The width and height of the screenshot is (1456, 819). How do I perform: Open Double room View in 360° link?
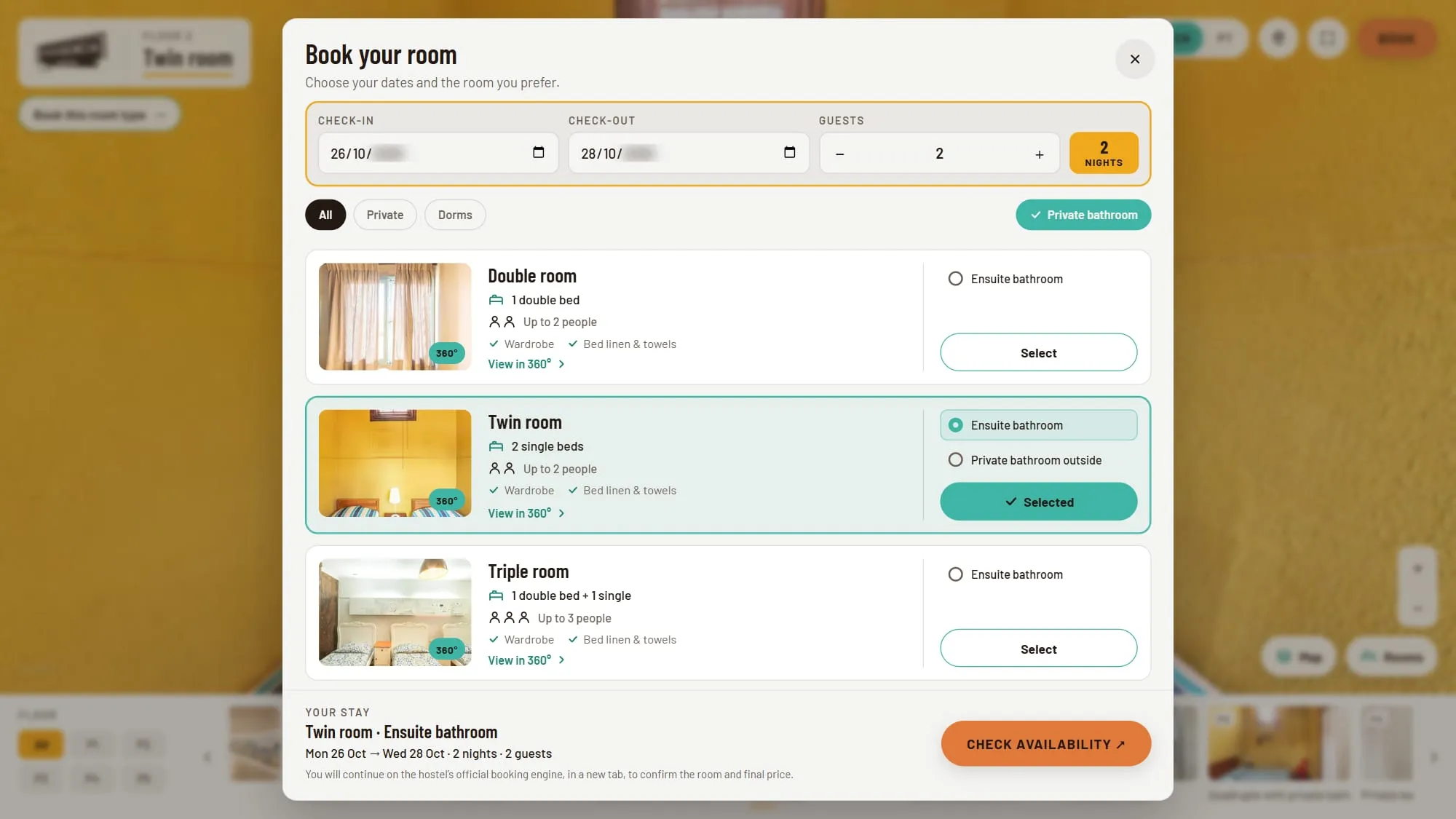(526, 364)
